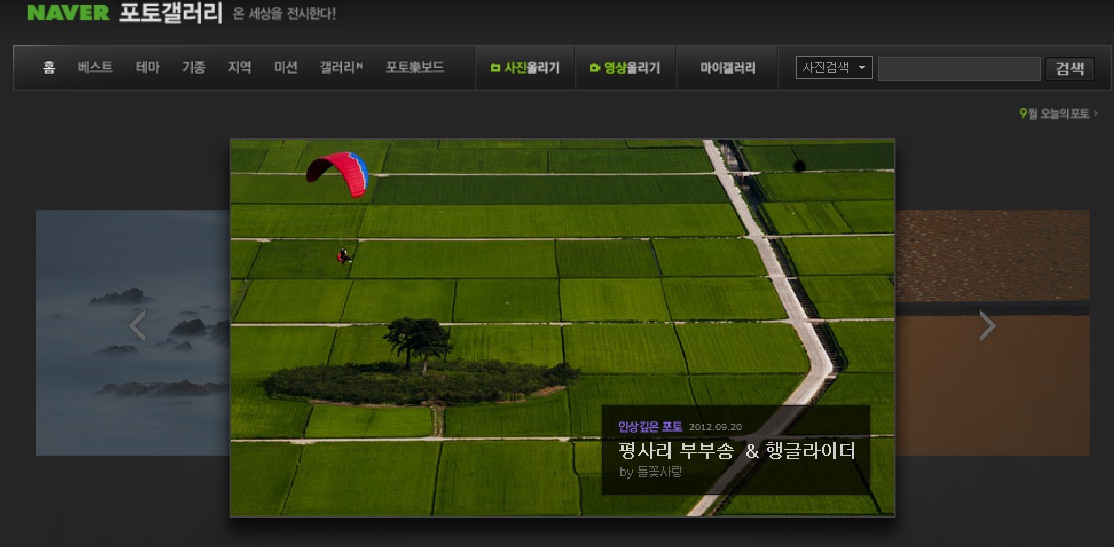
Task: Expand the 사진검색 search type dropdown
Action: pyautogui.click(x=834, y=68)
